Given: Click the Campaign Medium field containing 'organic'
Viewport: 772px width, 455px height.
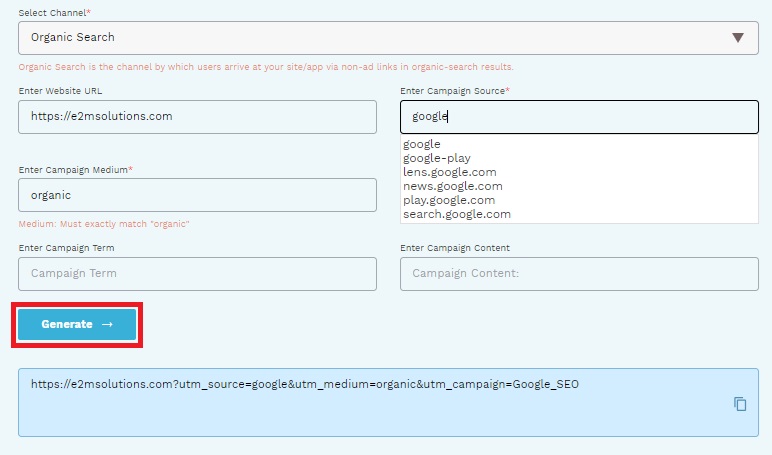Looking at the screenshot, I should click(197, 195).
